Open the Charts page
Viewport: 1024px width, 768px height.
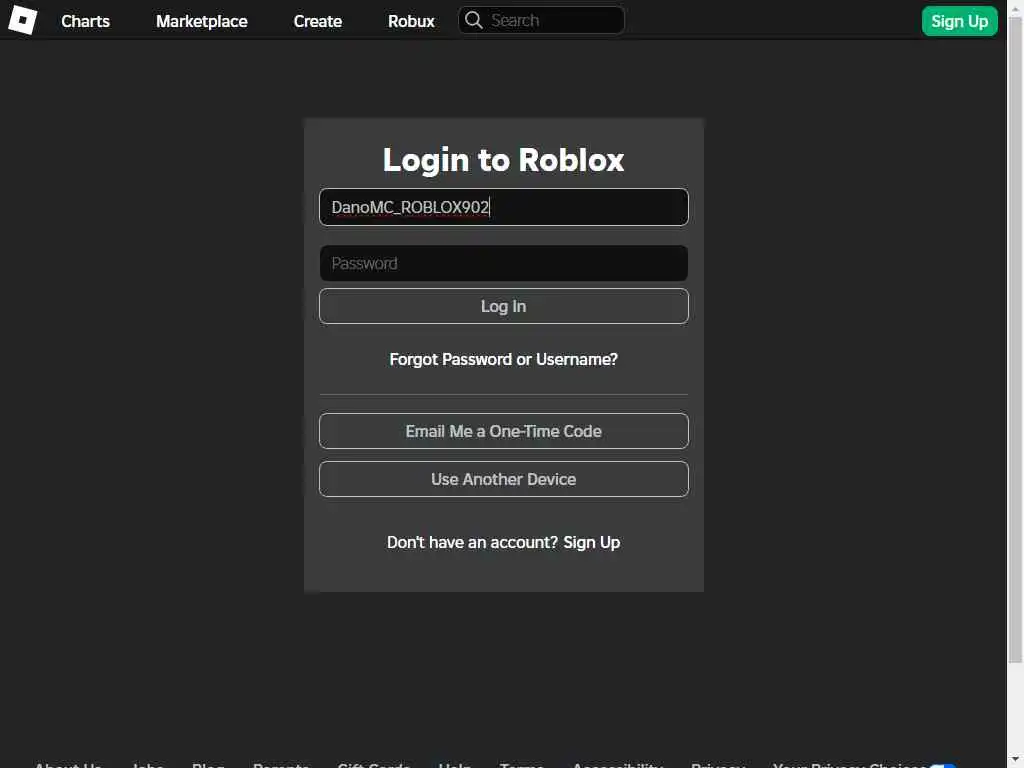point(86,21)
